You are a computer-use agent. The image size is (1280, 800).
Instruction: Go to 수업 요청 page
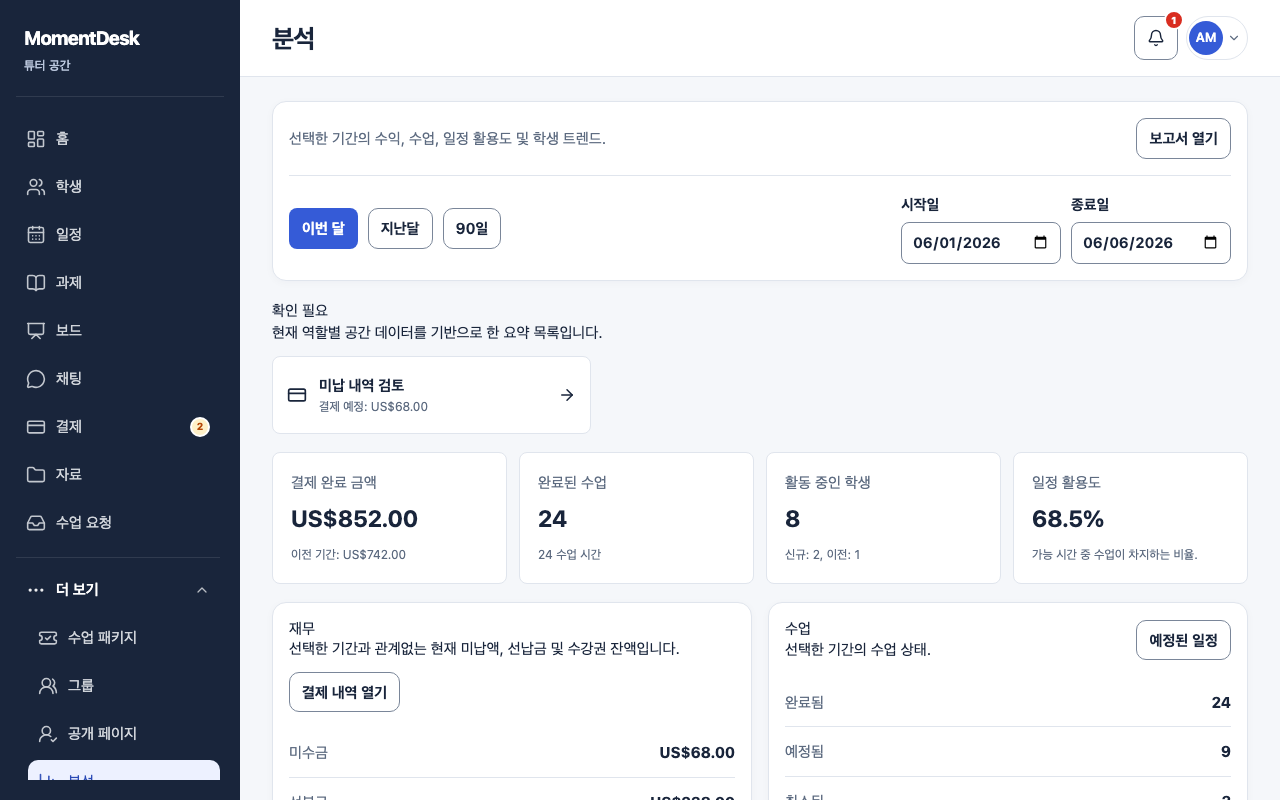pos(120,523)
